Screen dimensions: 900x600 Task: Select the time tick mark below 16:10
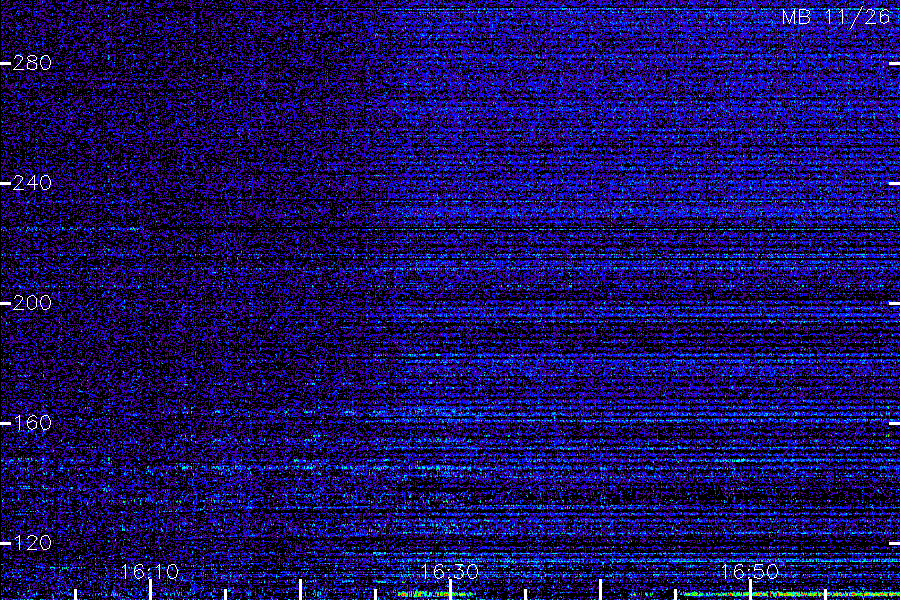point(150,590)
